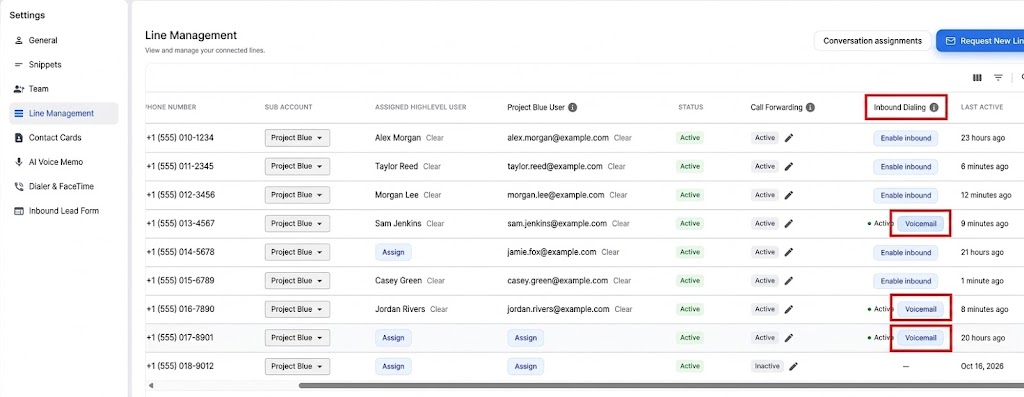This screenshot has width=1024, height=397.
Task: Open Contact Cards settings
Action: 63,138
